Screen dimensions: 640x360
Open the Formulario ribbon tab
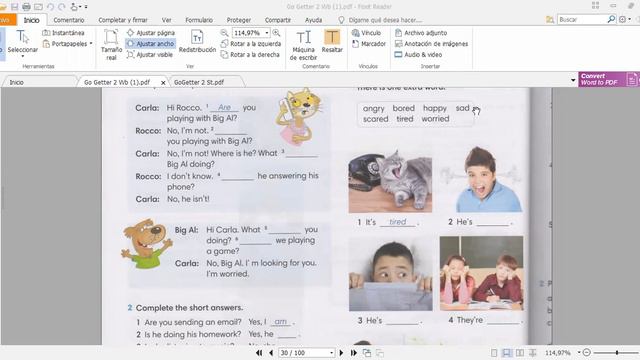click(x=199, y=20)
